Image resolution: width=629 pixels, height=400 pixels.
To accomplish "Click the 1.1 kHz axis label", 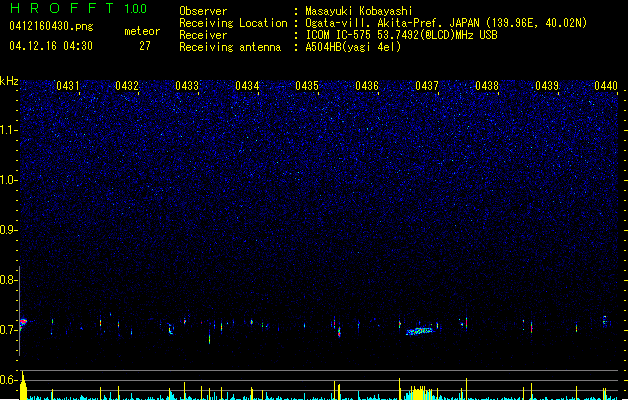I will [x=8, y=130].
